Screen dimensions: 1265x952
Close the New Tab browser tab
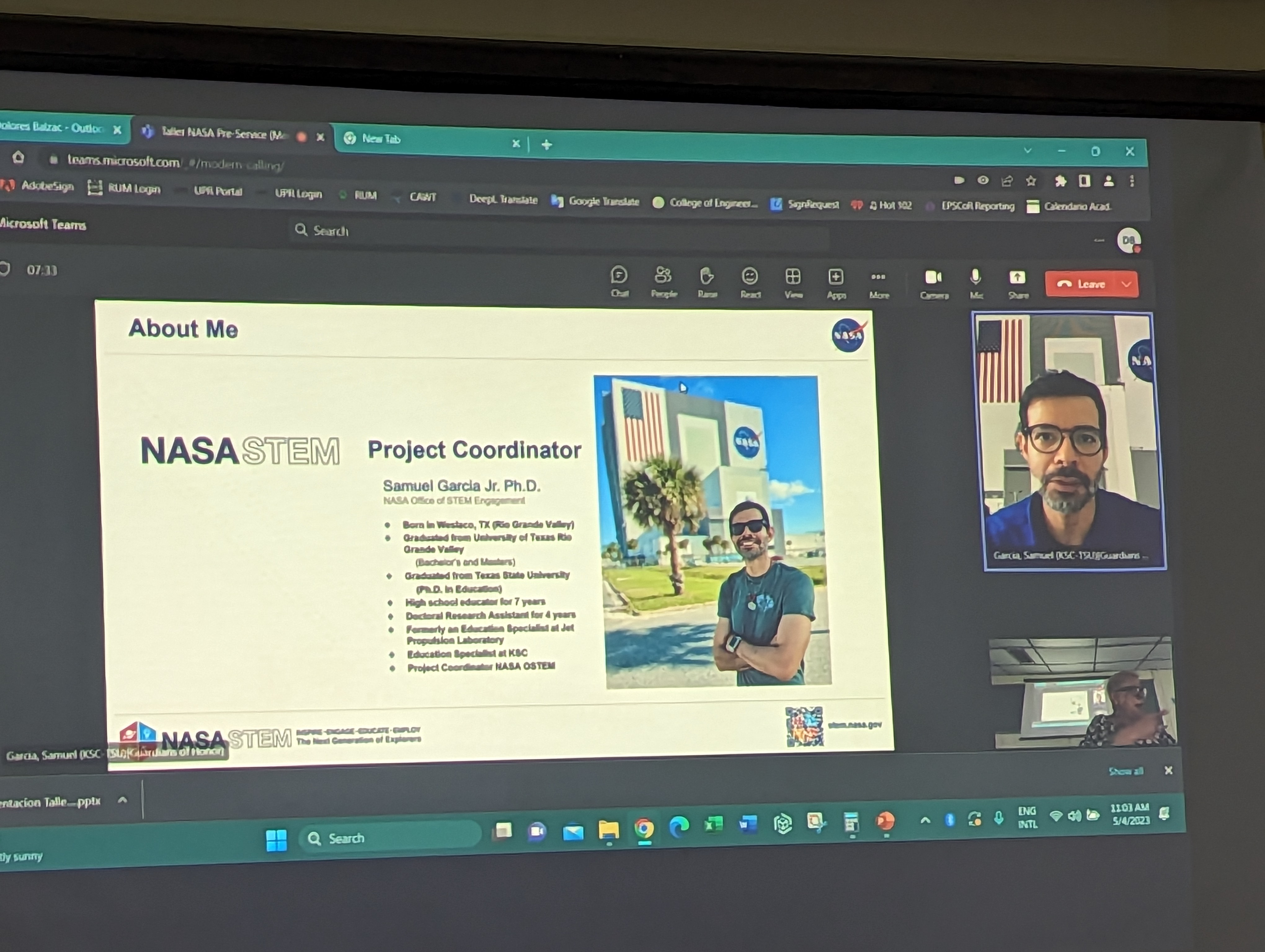click(515, 143)
